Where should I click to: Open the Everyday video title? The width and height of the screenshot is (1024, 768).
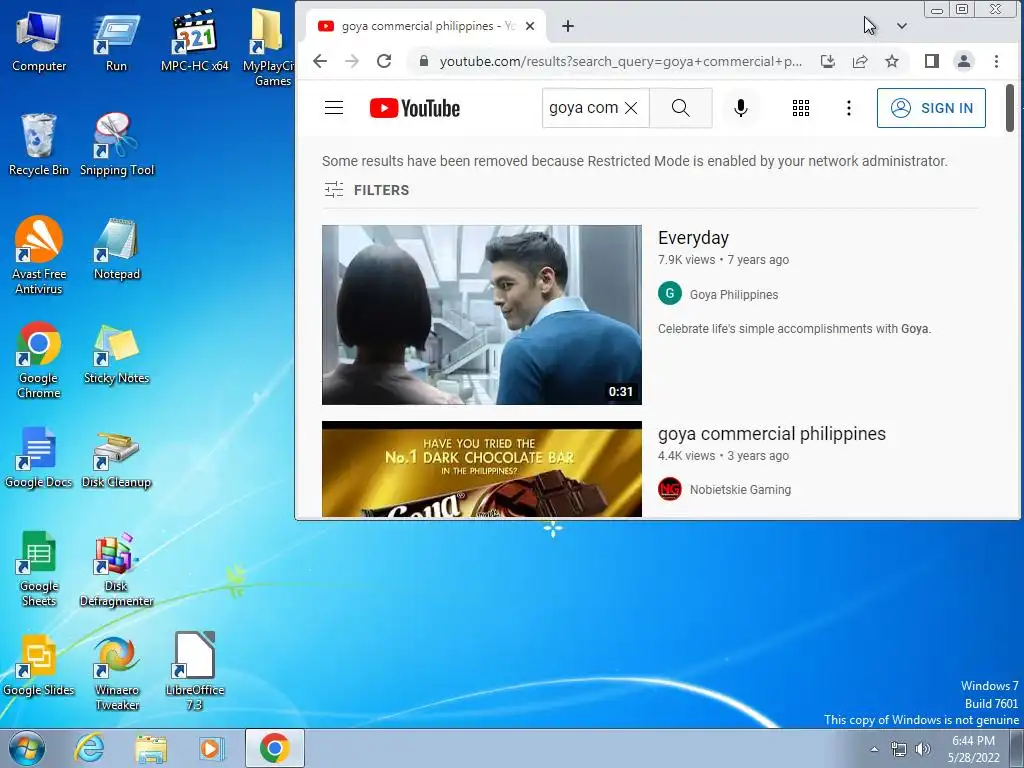tap(694, 238)
